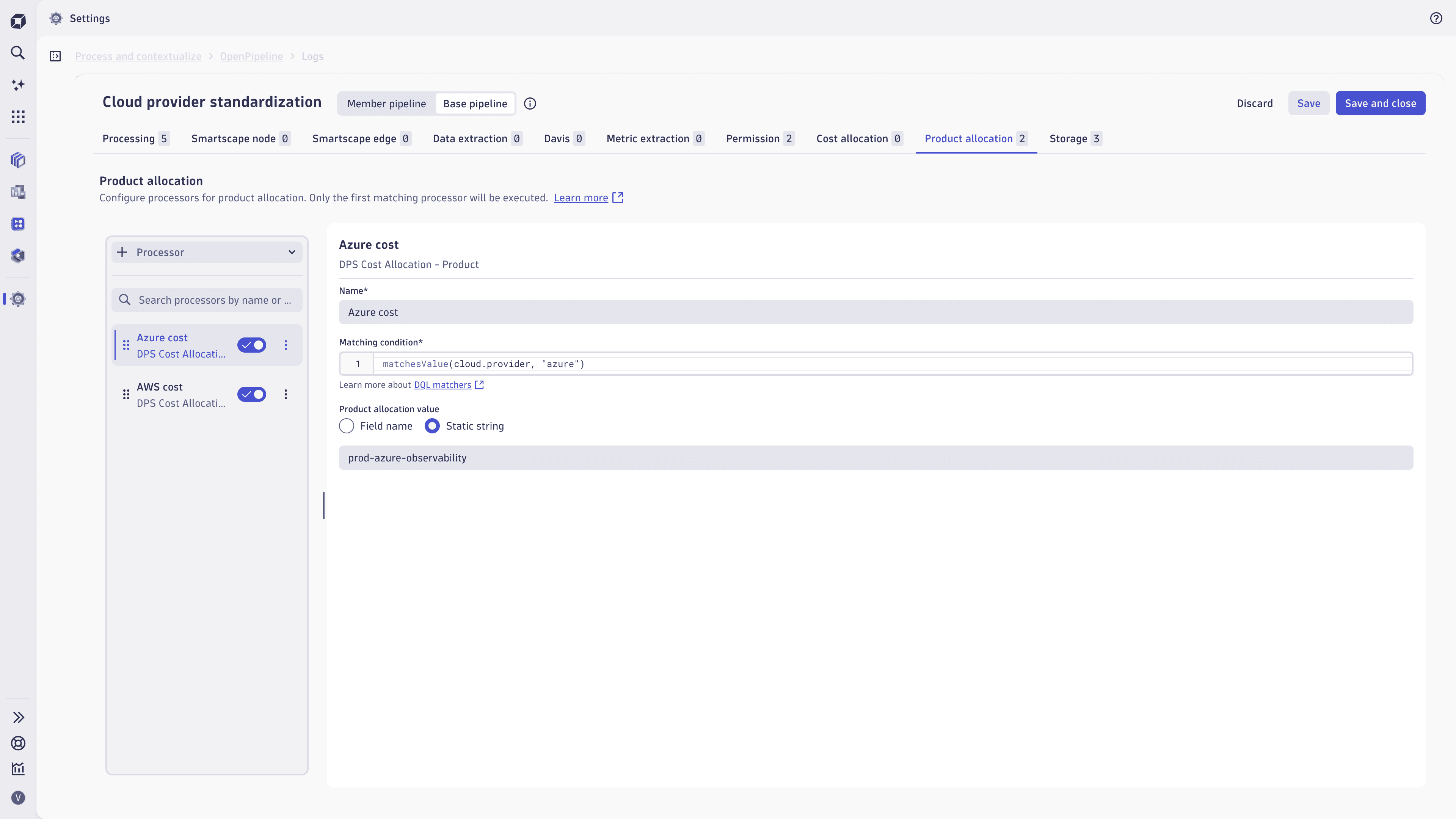Disable the AWS cost processor toggle
The image size is (1456, 819).
coord(251,394)
